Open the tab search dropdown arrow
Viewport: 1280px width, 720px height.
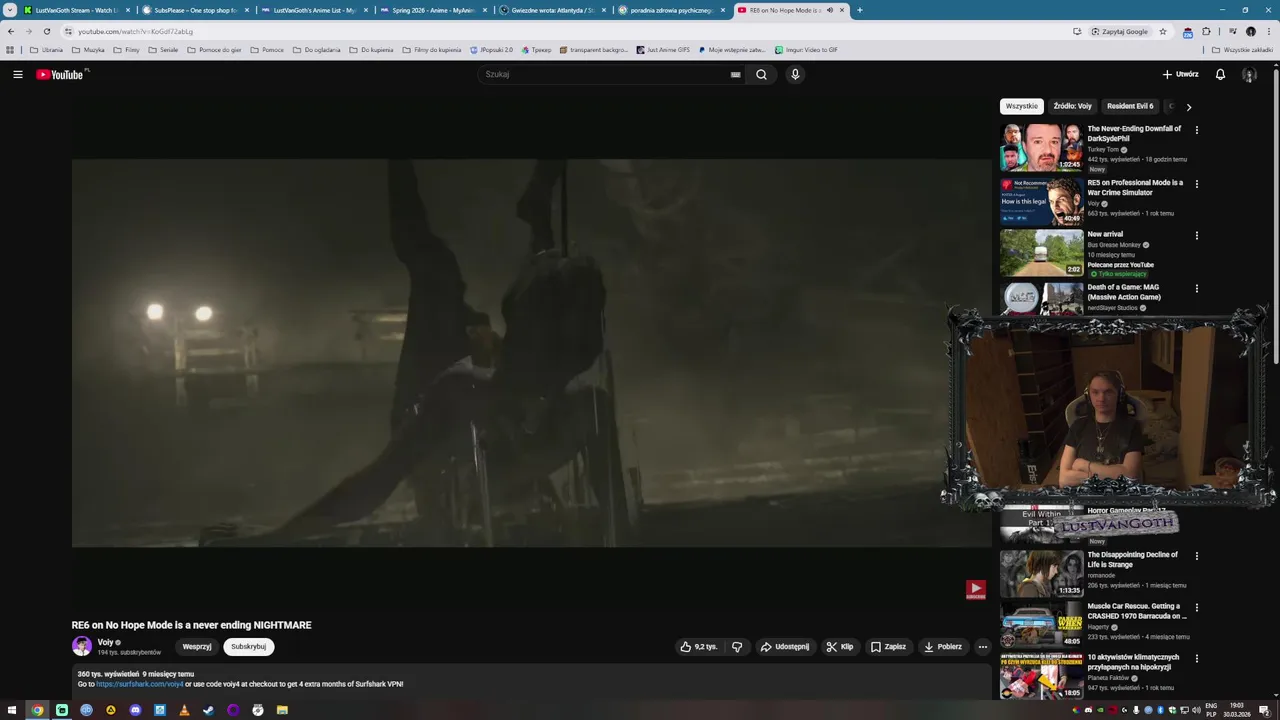point(9,10)
